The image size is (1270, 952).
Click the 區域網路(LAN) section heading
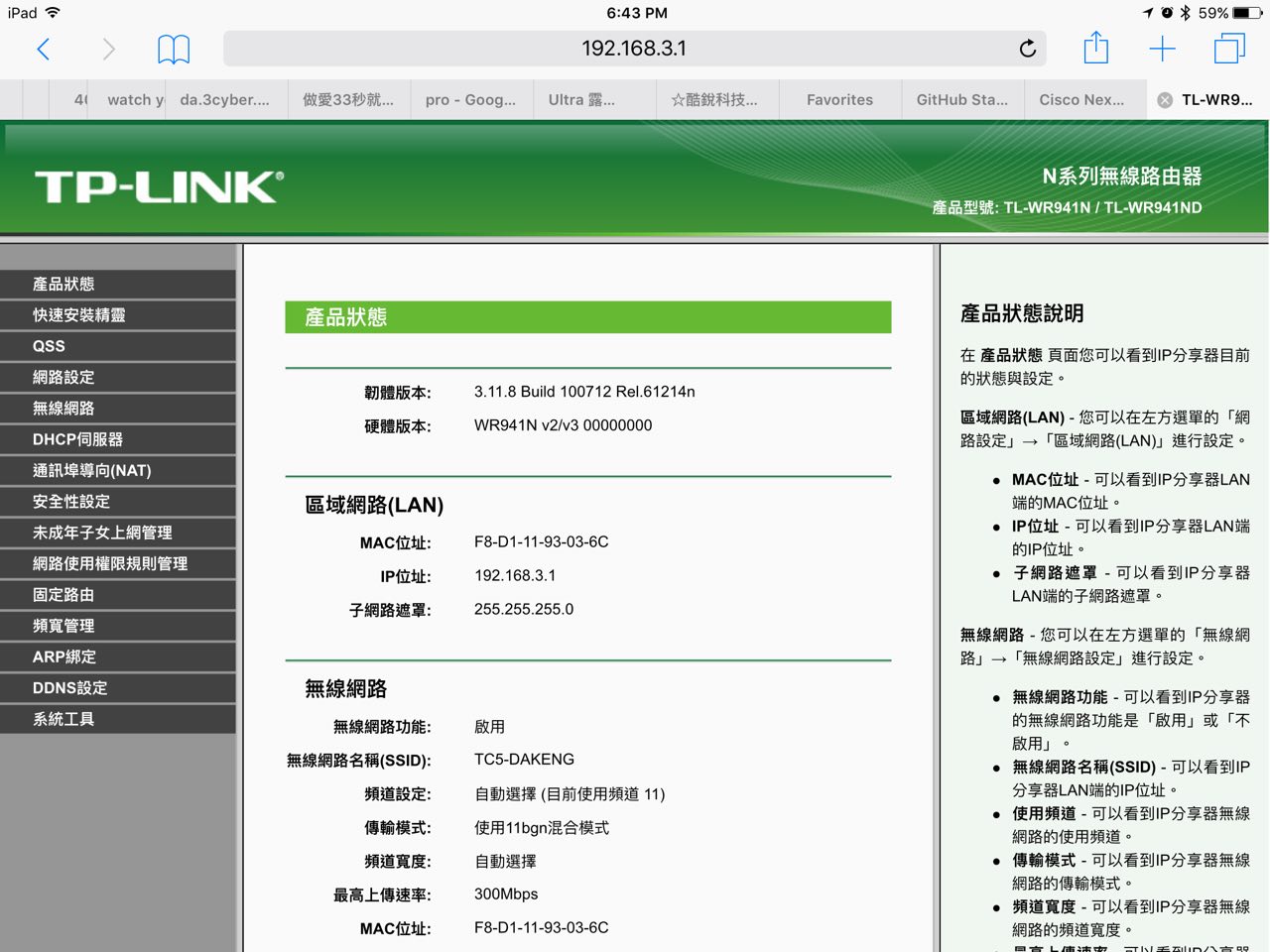374,505
